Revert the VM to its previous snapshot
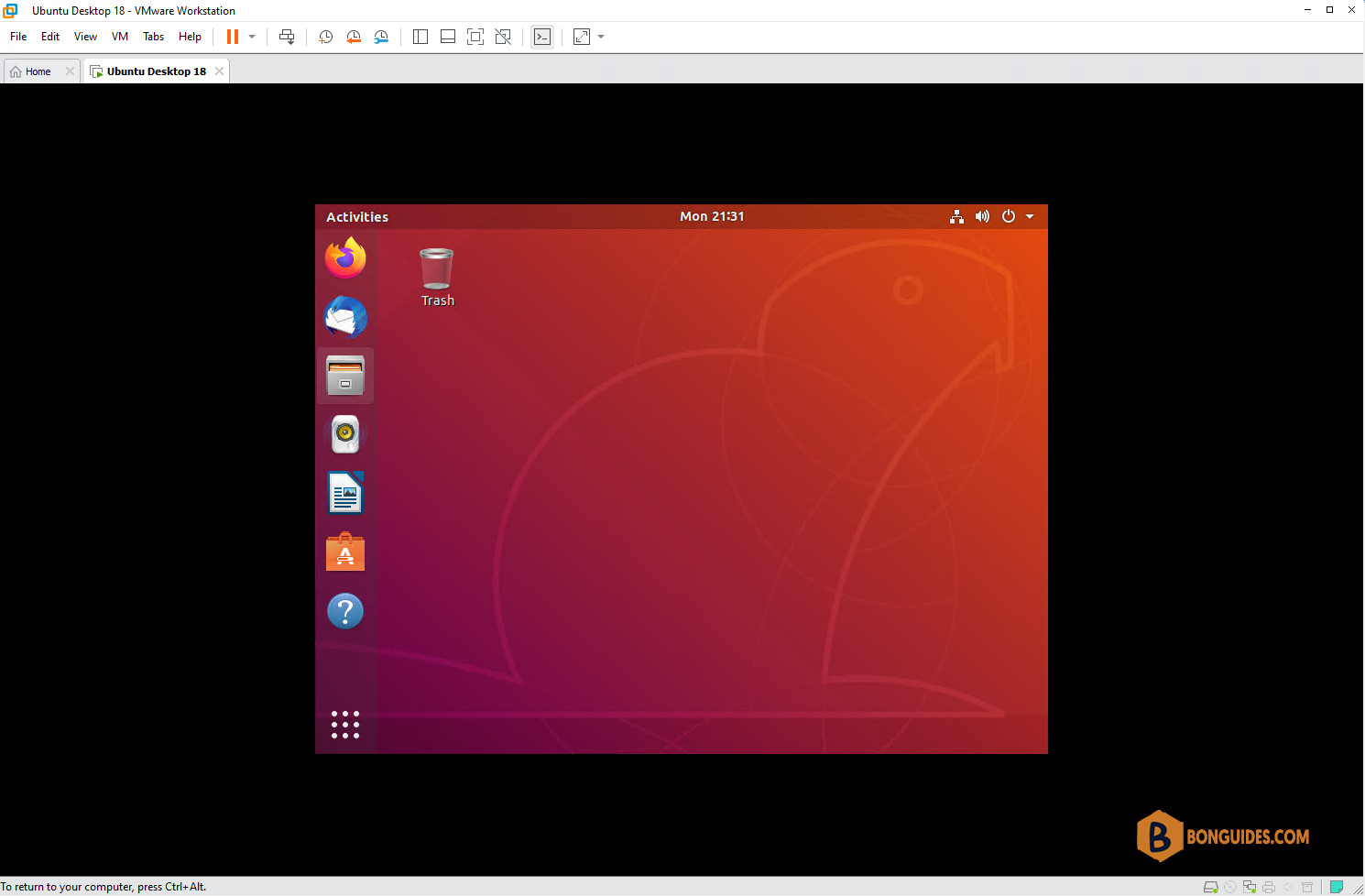Image resolution: width=1365 pixels, height=896 pixels. (x=354, y=37)
